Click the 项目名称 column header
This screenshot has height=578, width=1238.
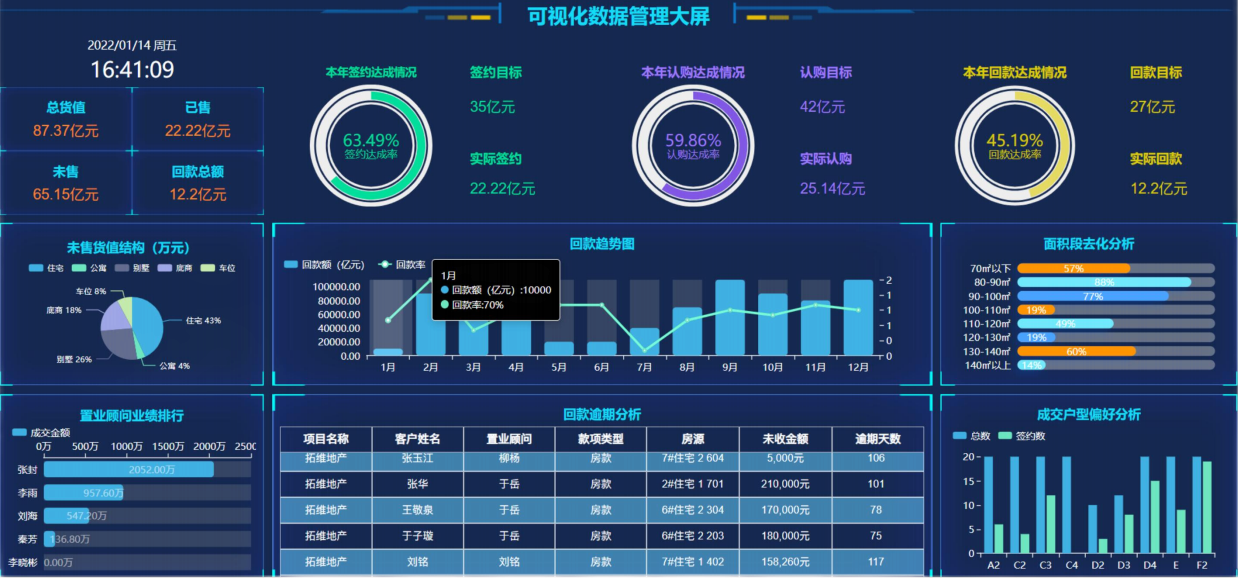pos(325,439)
